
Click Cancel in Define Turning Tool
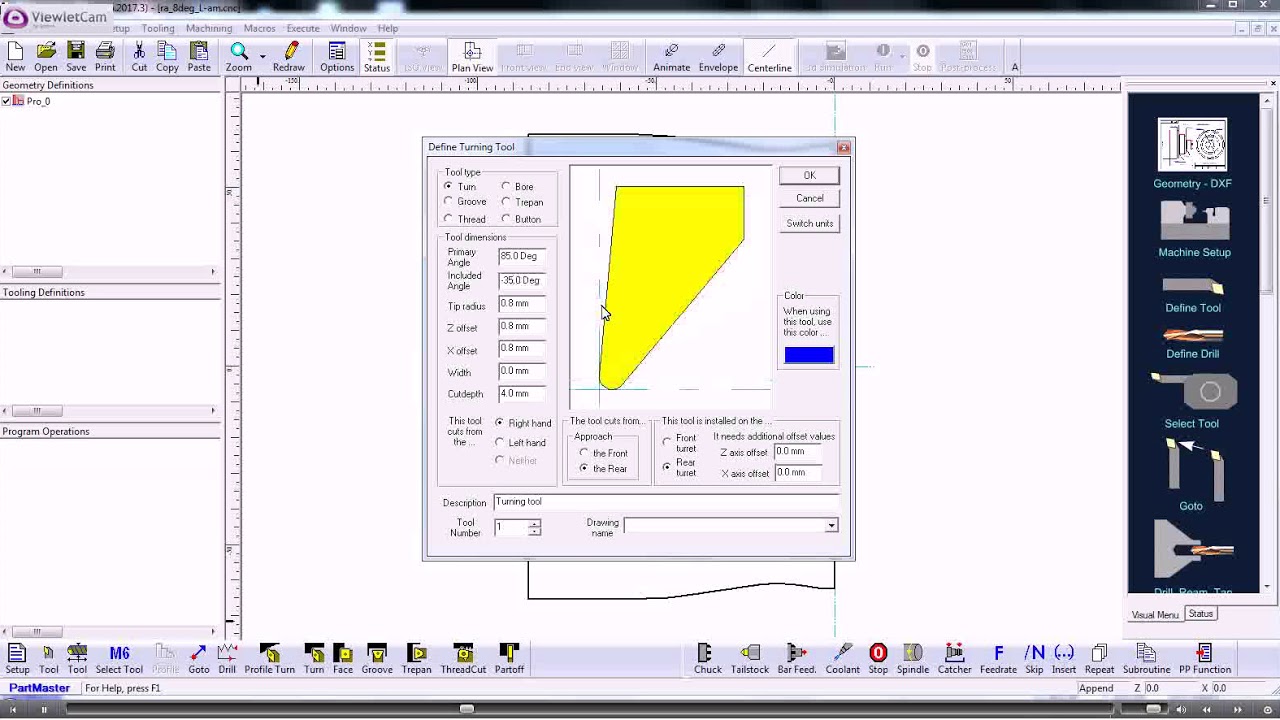point(810,198)
